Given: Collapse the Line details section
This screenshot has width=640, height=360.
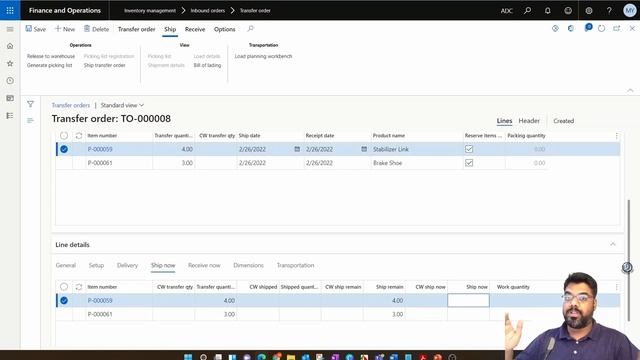Looking at the screenshot, I should [613, 244].
